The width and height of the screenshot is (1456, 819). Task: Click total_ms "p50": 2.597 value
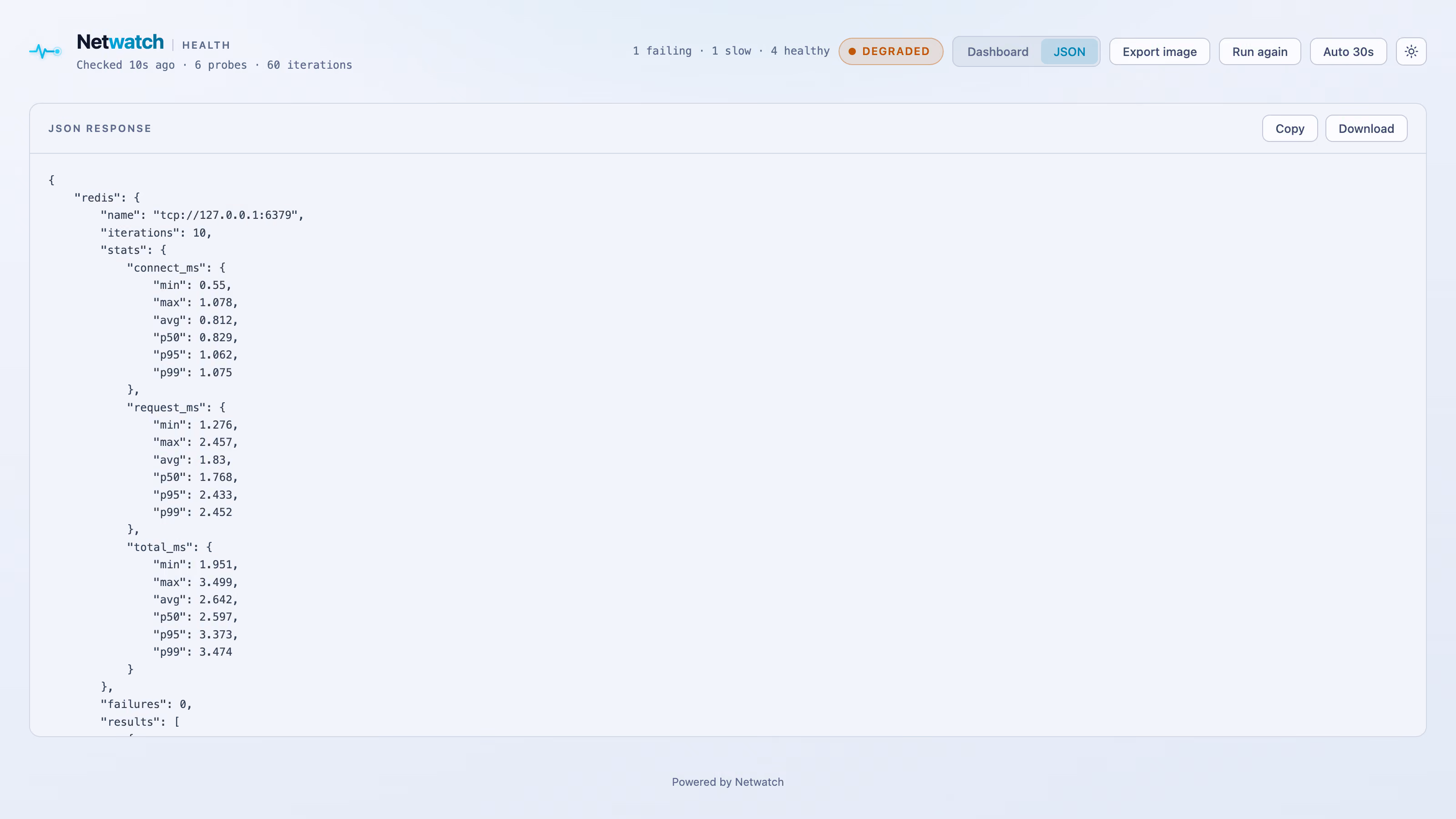(196, 617)
